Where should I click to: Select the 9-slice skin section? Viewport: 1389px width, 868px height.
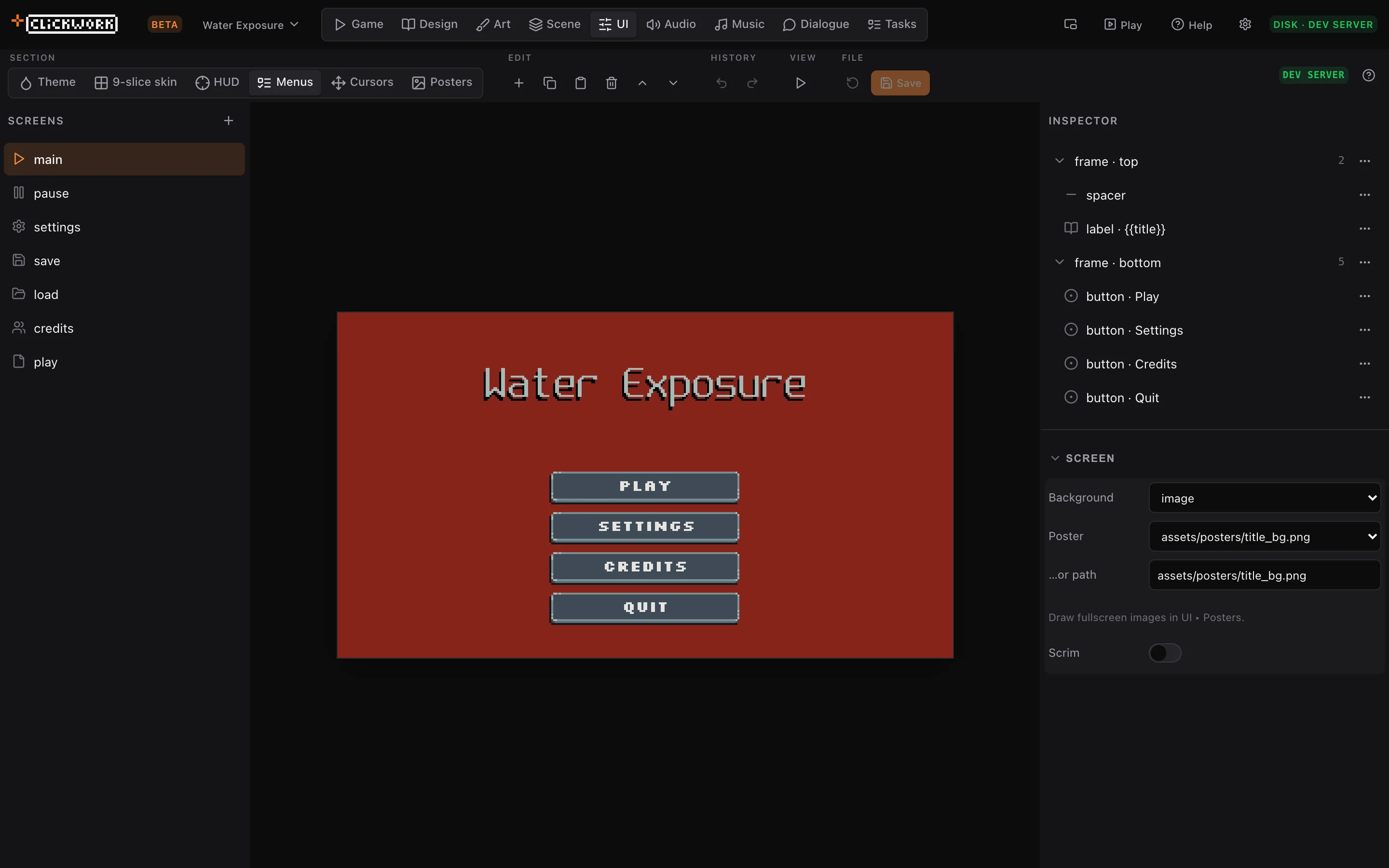click(136, 82)
